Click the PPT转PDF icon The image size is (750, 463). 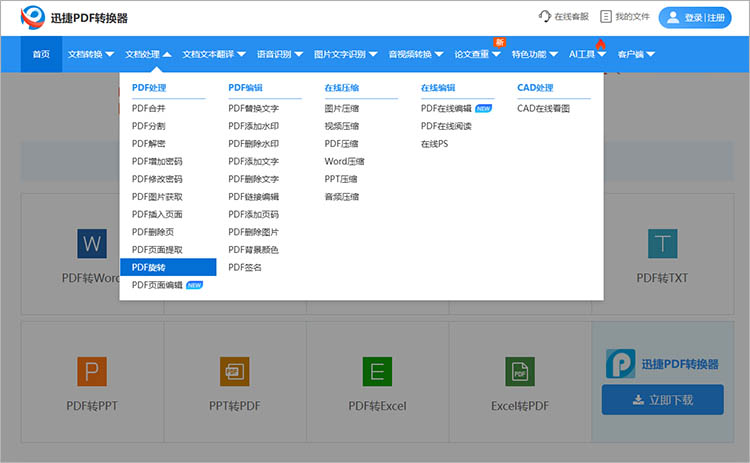click(x=234, y=371)
